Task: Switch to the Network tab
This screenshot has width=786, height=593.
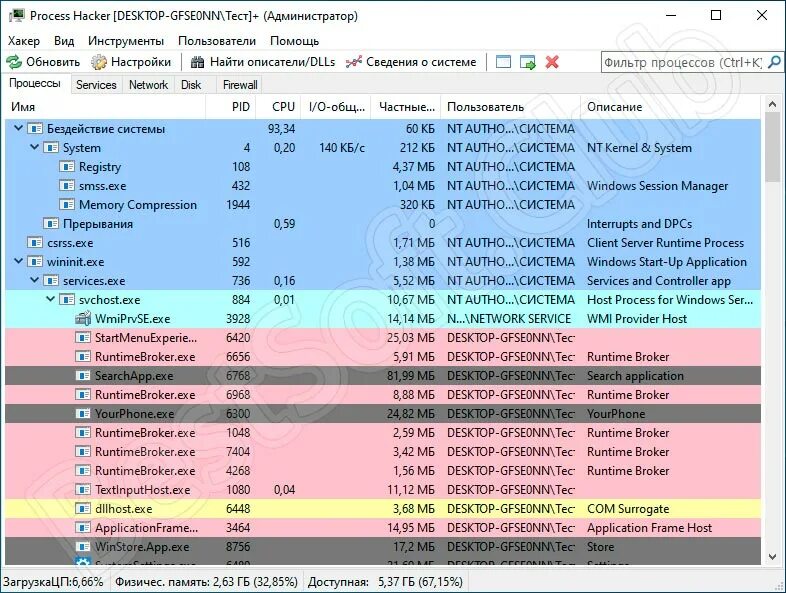Action: pyautogui.click(x=148, y=85)
